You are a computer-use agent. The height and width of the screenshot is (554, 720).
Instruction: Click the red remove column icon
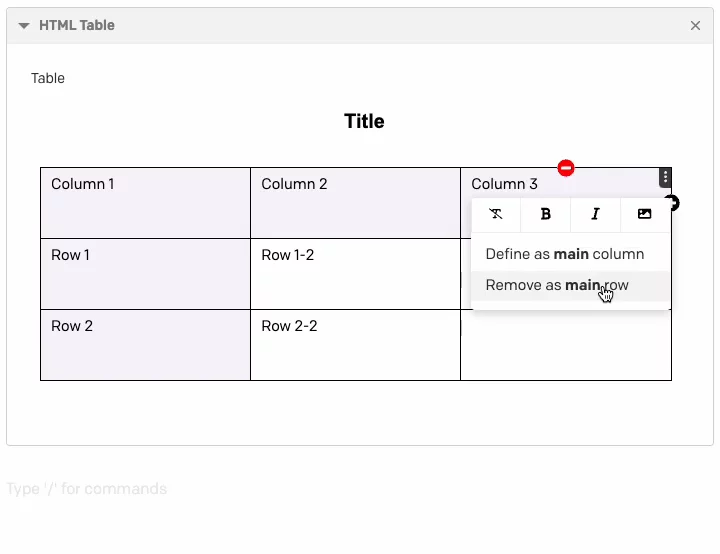click(x=566, y=168)
